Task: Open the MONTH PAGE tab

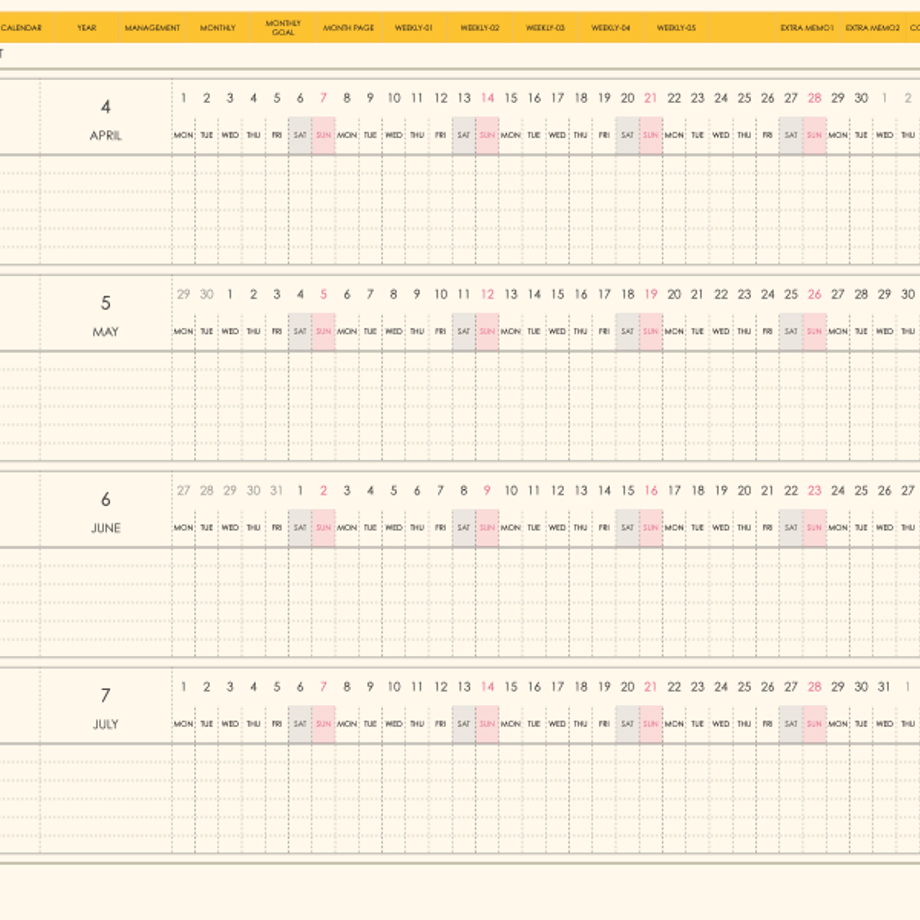Action: [x=349, y=28]
